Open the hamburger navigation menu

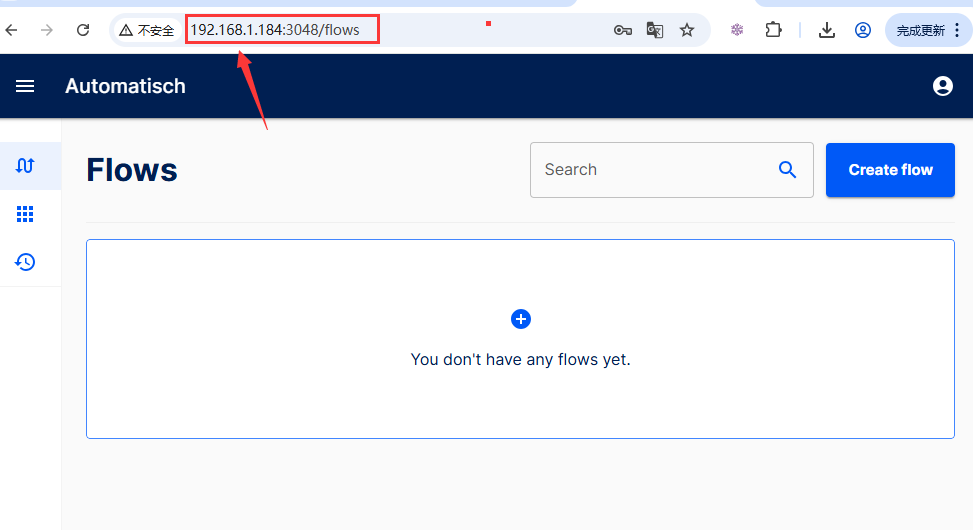coord(25,86)
